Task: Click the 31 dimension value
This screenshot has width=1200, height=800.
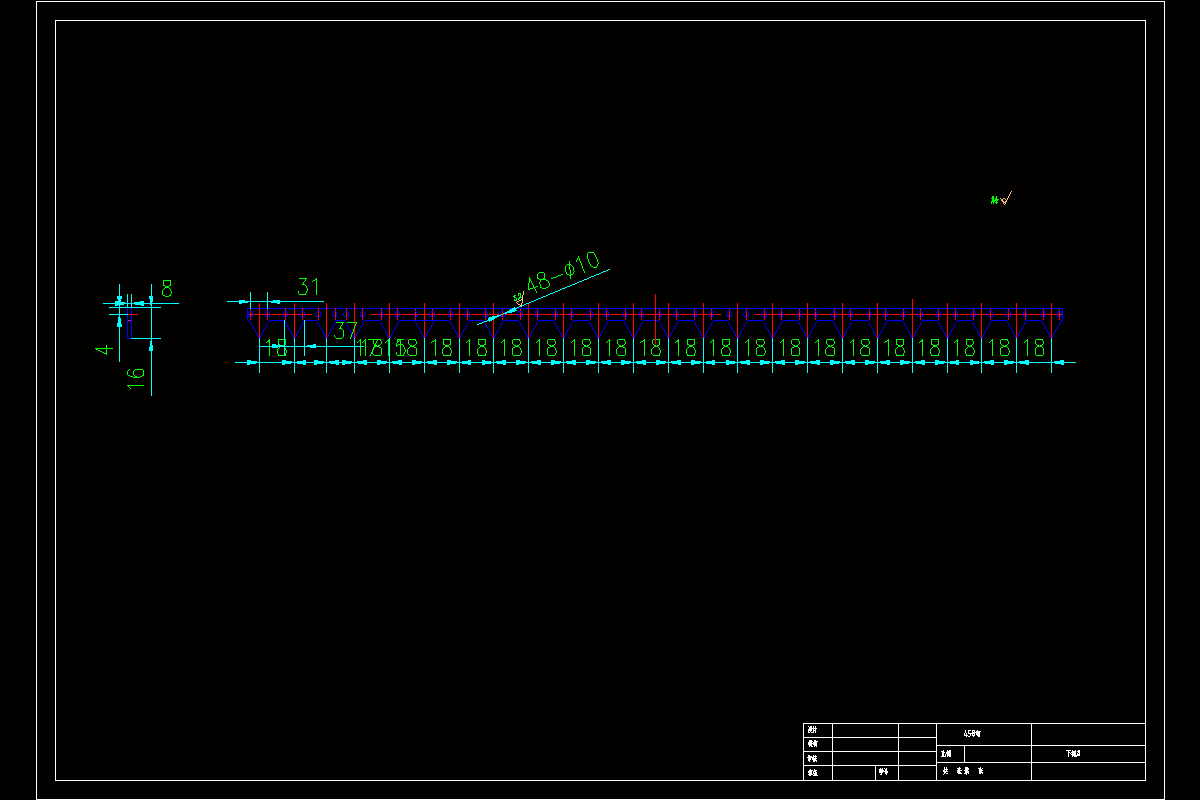Action: pos(309,287)
